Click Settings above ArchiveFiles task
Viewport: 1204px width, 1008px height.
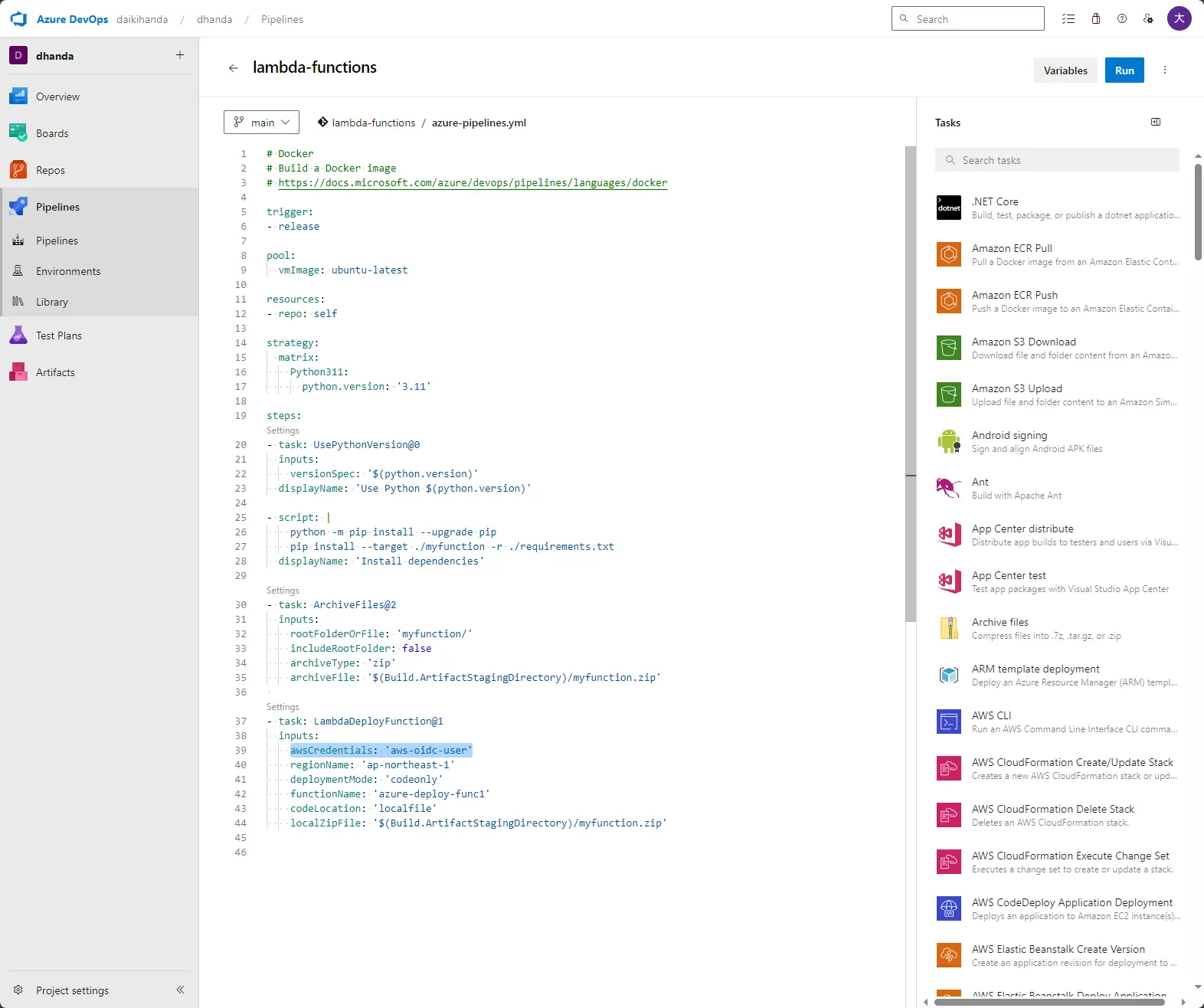tap(283, 591)
